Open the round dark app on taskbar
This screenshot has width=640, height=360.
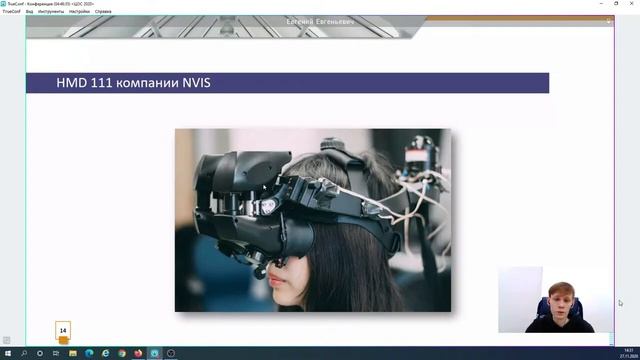click(x=171, y=353)
